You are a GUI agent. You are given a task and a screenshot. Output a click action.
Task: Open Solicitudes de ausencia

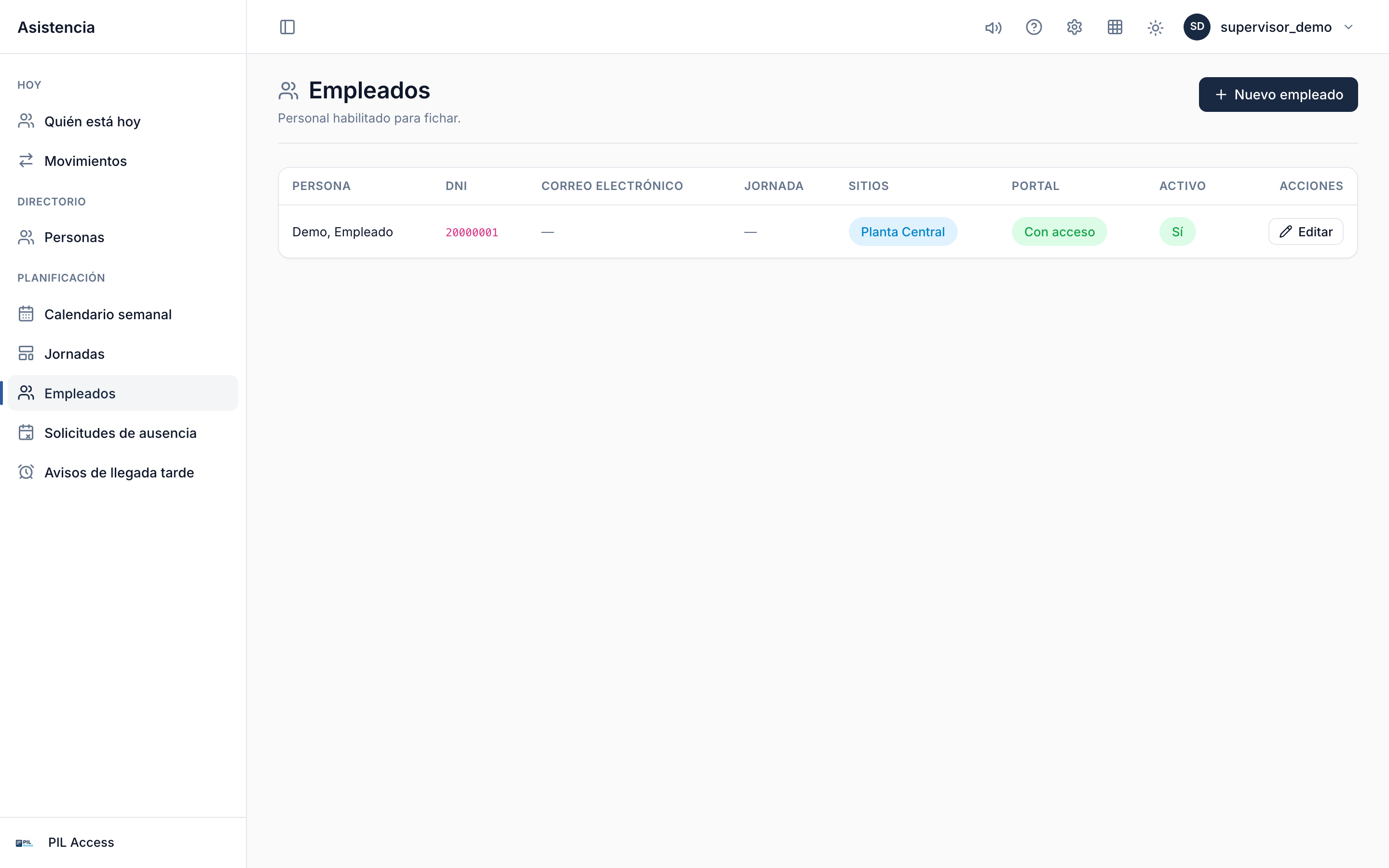[123, 433]
